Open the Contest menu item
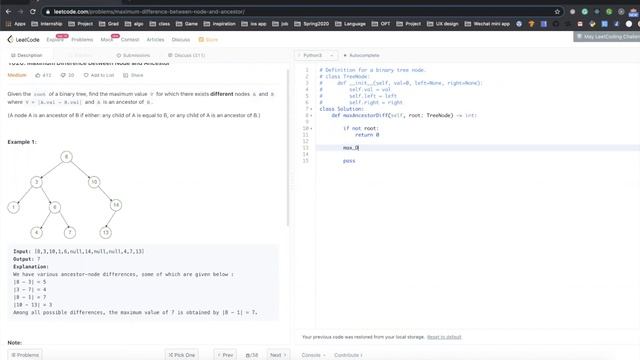 130,40
